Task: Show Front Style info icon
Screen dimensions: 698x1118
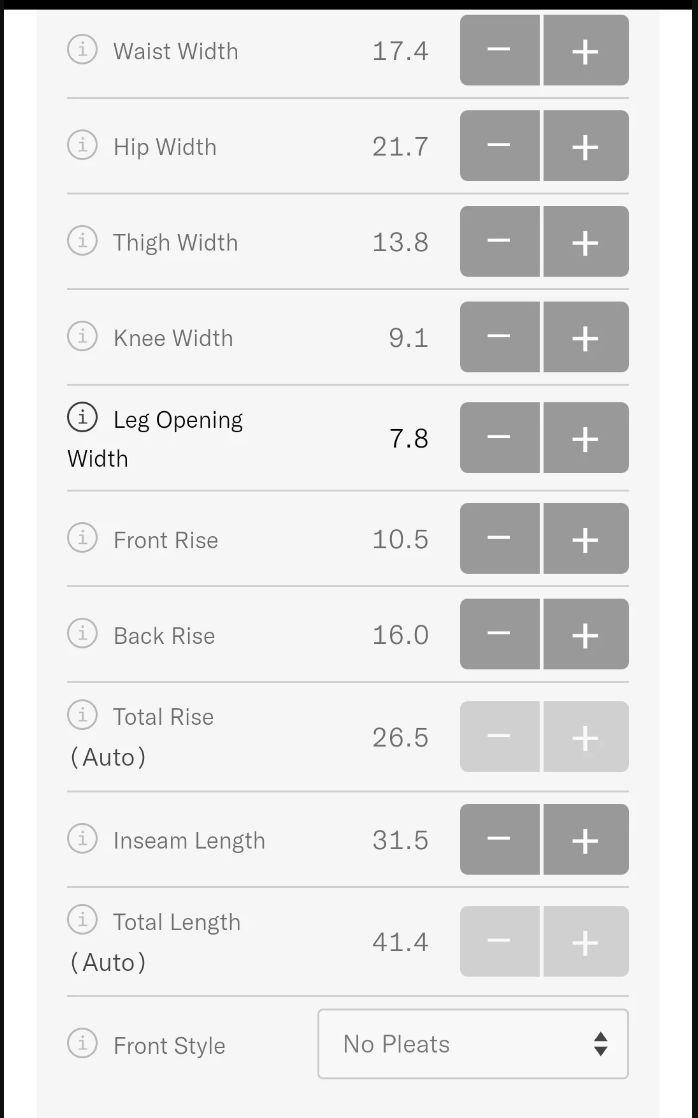Action: (82, 1044)
